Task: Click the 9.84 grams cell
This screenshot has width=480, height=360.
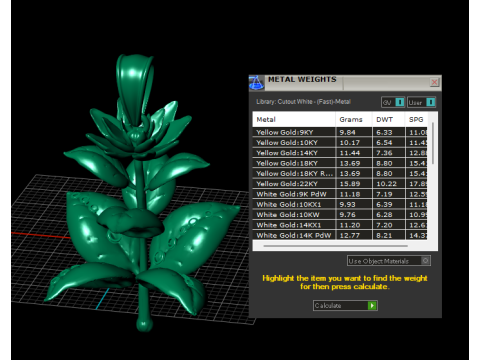Action: [354, 132]
